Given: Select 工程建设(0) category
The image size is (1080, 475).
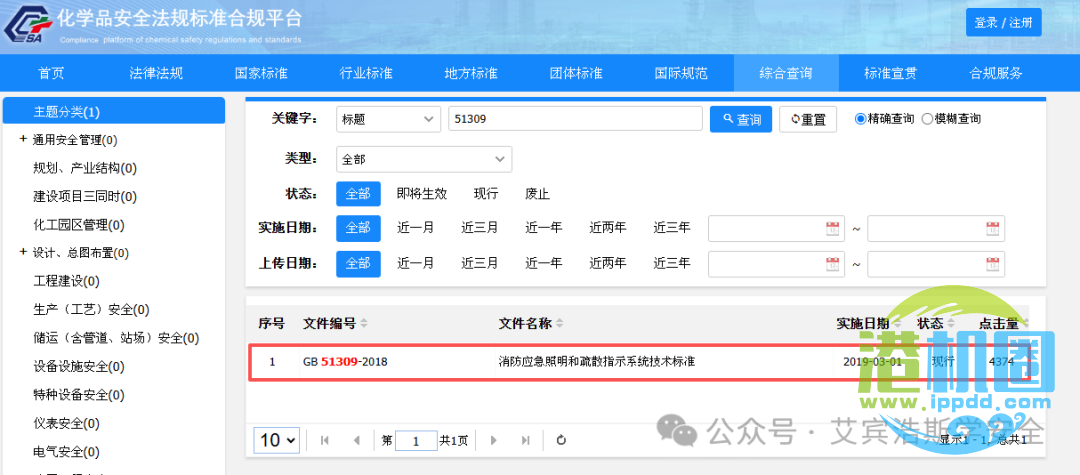Looking at the screenshot, I should pyautogui.click(x=67, y=281).
